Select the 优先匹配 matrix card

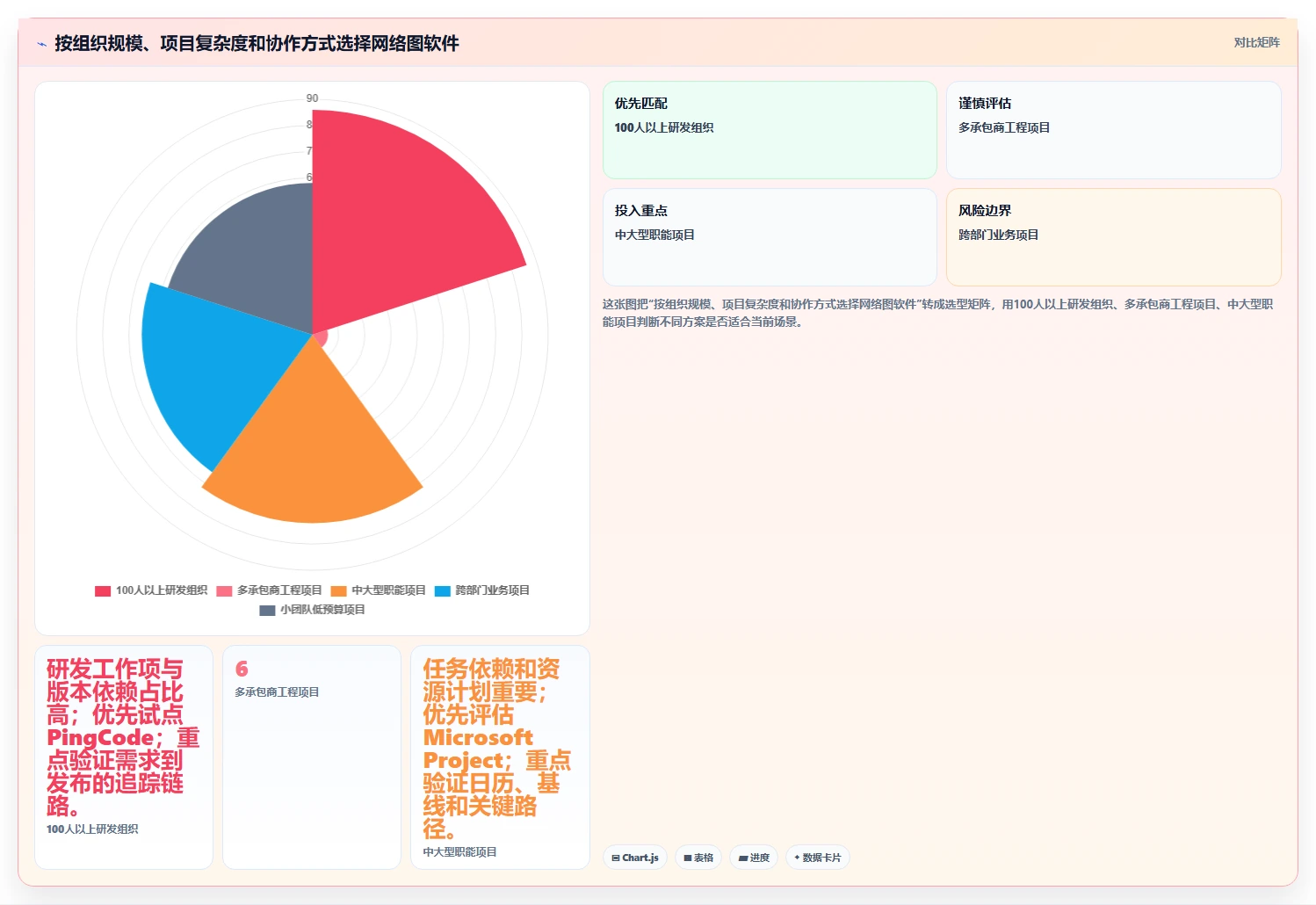coord(770,130)
